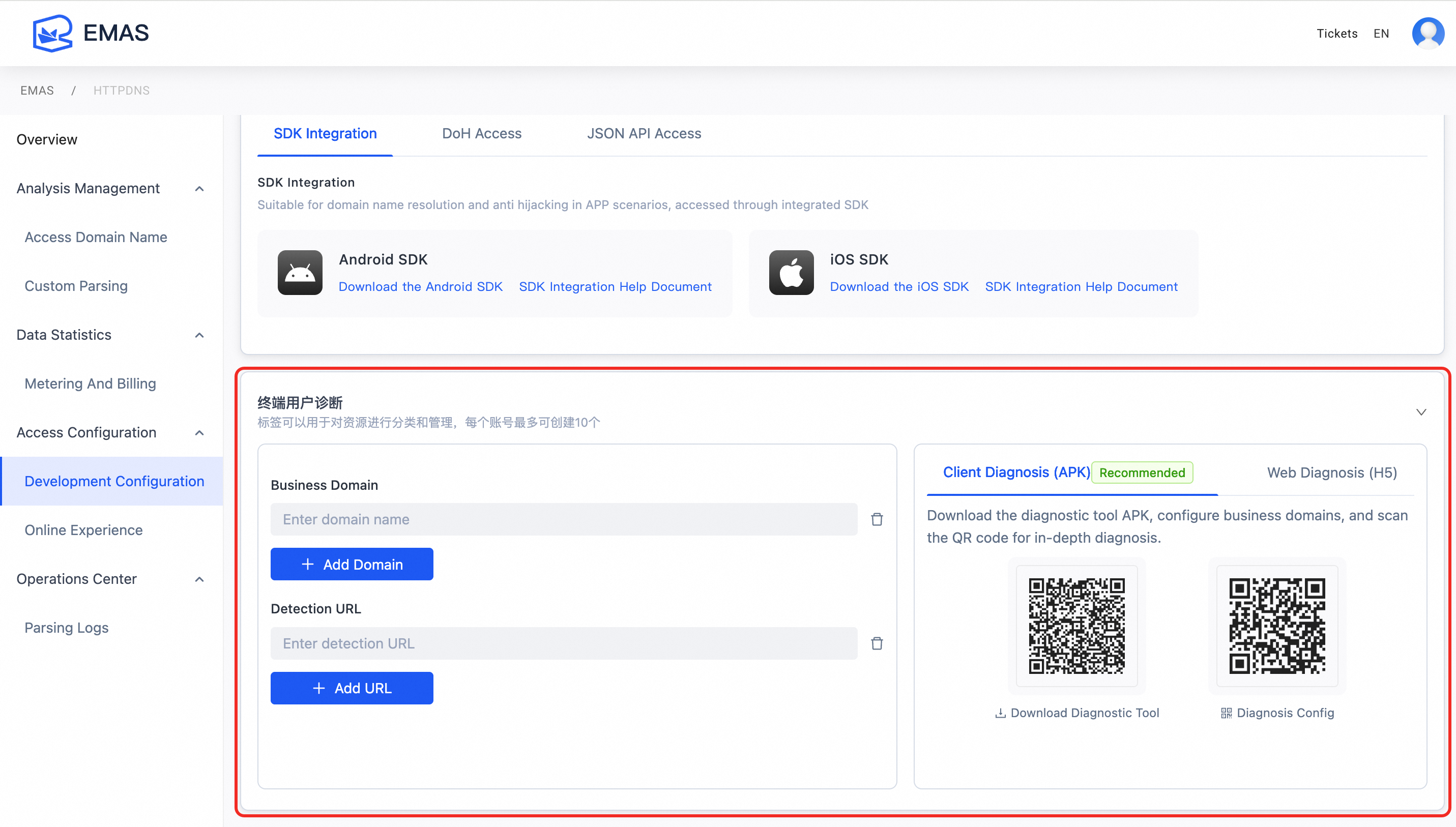The image size is (1456, 827).
Task: Open Custom Parsing page
Action: (x=76, y=286)
